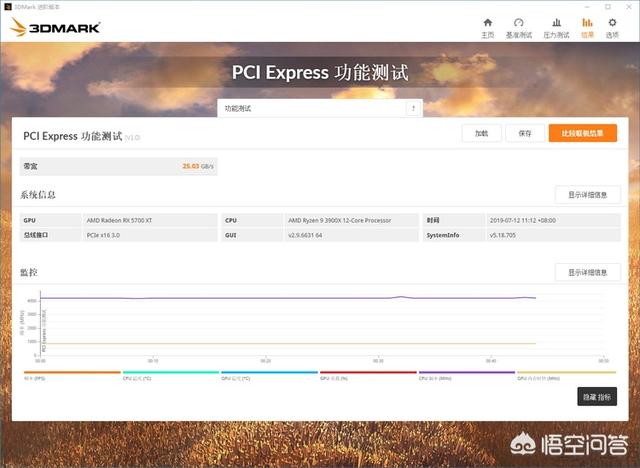This screenshot has width=640, height=468.
Task: Click the 功能测试 selector bar
Action: click(320, 109)
